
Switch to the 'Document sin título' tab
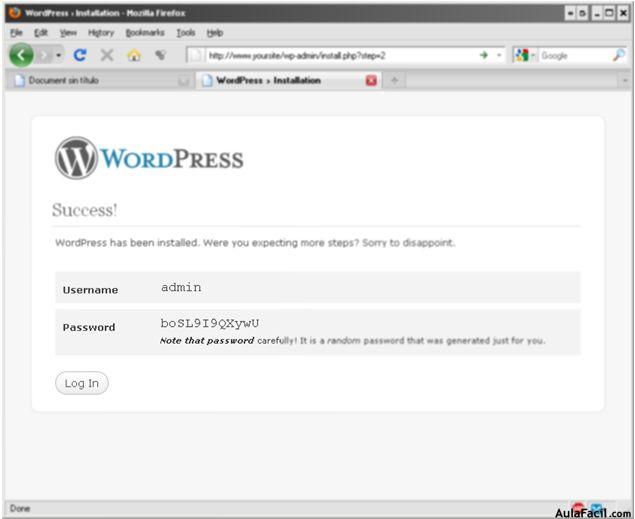pos(101,80)
